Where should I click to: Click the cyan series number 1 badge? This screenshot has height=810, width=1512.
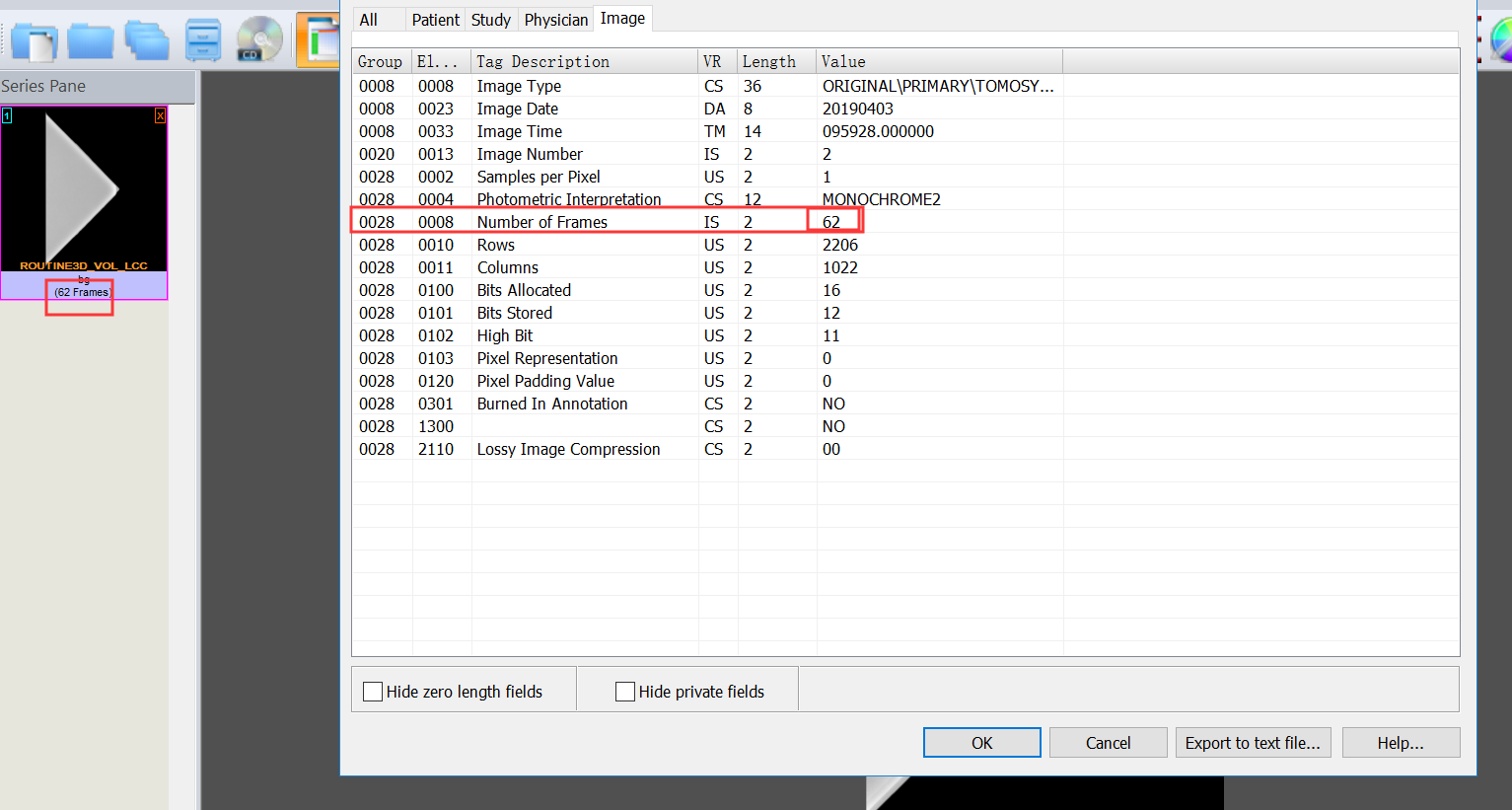tap(7, 116)
